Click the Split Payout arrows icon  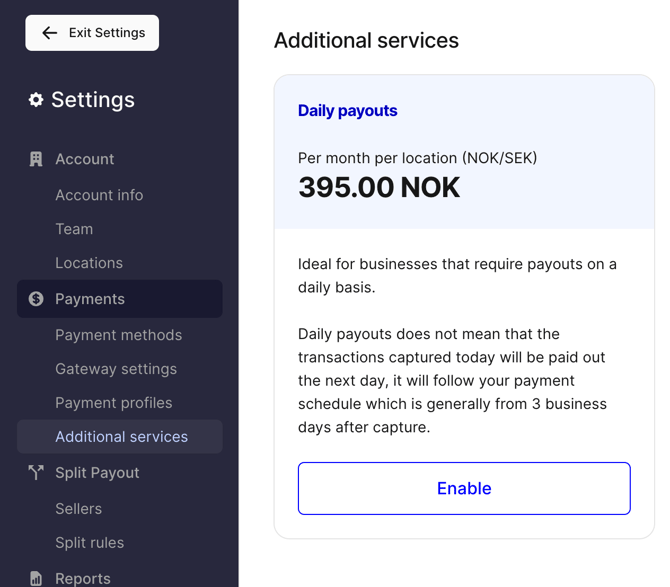pos(36,473)
